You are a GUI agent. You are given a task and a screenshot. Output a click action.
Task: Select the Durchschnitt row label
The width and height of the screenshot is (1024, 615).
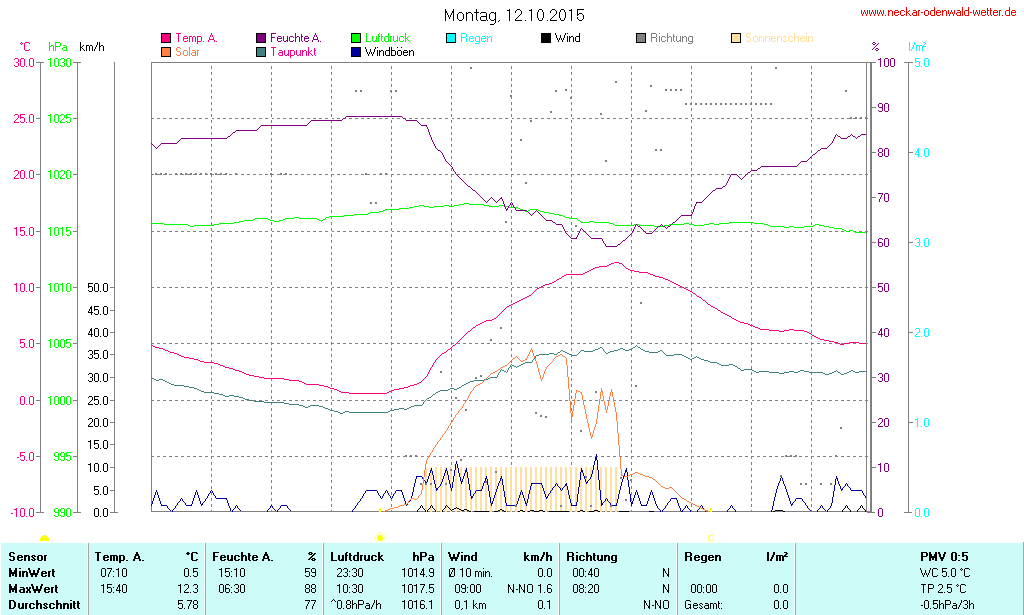click(41, 605)
